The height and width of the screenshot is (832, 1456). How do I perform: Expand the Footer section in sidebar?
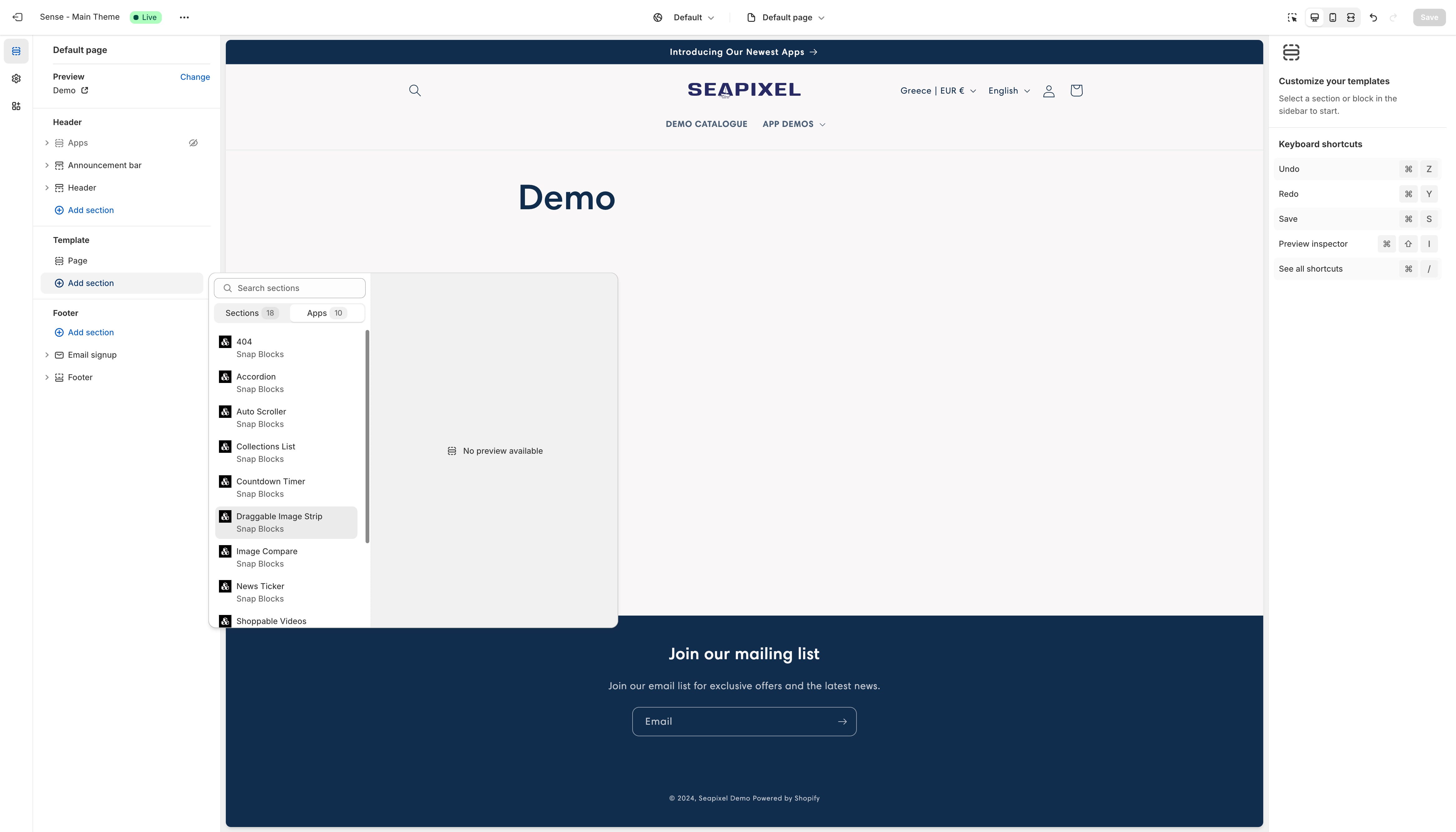[x=47, y=377]
